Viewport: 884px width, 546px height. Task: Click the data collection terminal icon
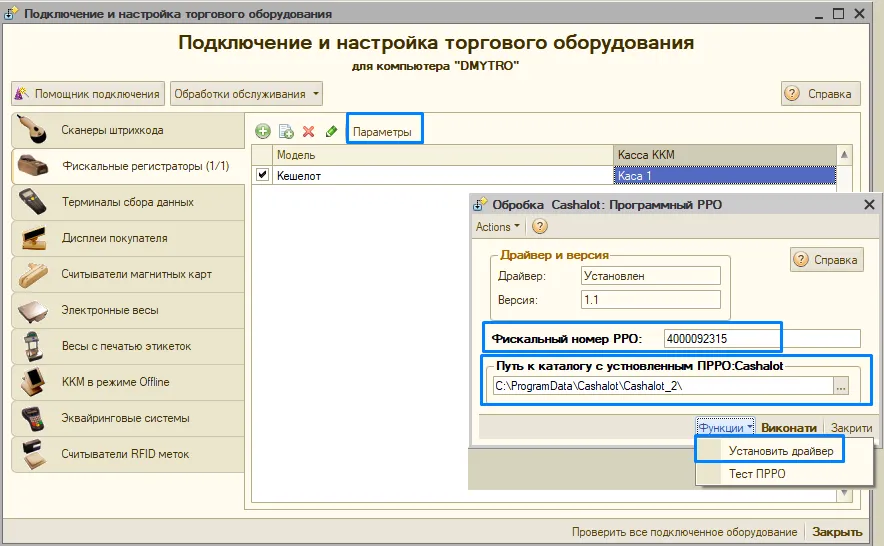coord(32,202)
